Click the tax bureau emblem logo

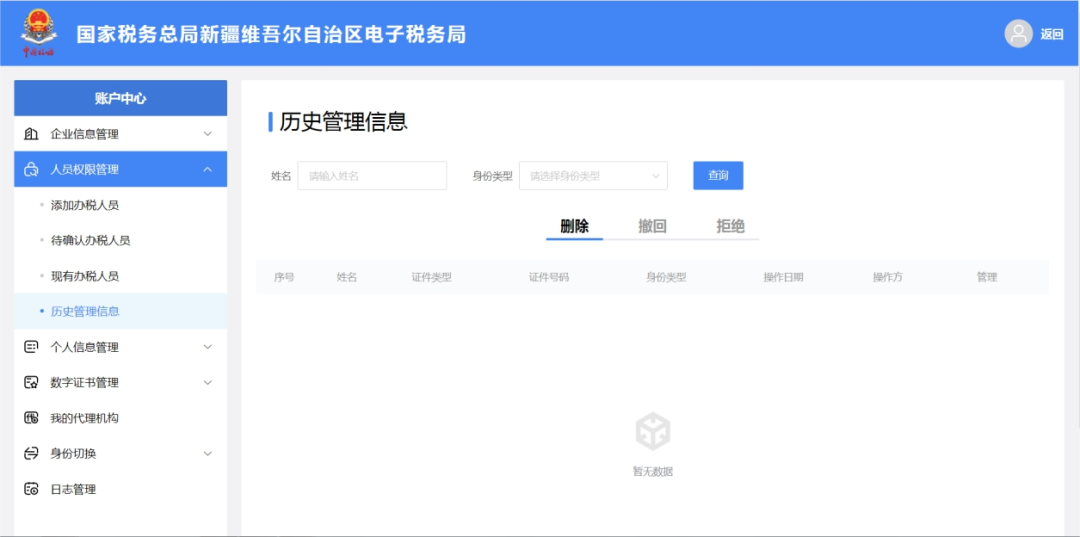38,32
